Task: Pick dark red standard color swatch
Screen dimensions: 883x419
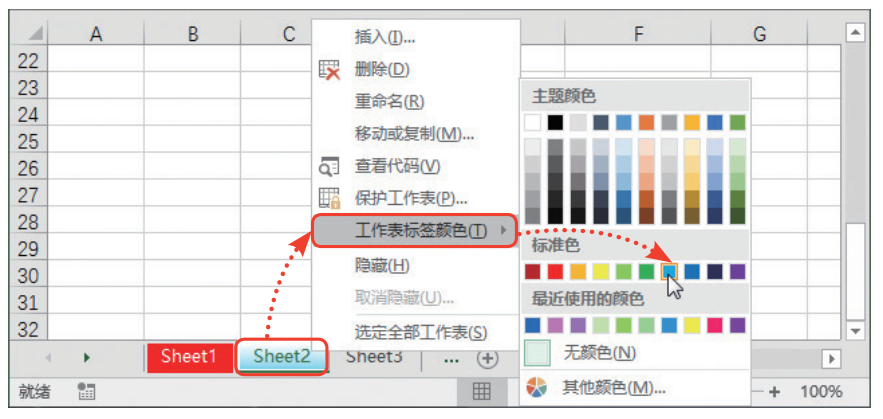Action: coord(532,272)
